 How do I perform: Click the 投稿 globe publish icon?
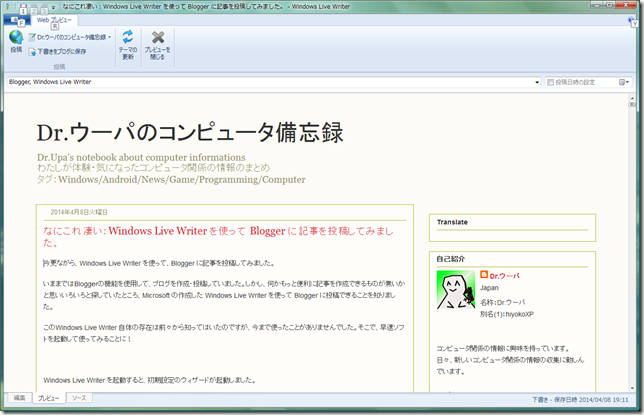(x=16, y=37)
